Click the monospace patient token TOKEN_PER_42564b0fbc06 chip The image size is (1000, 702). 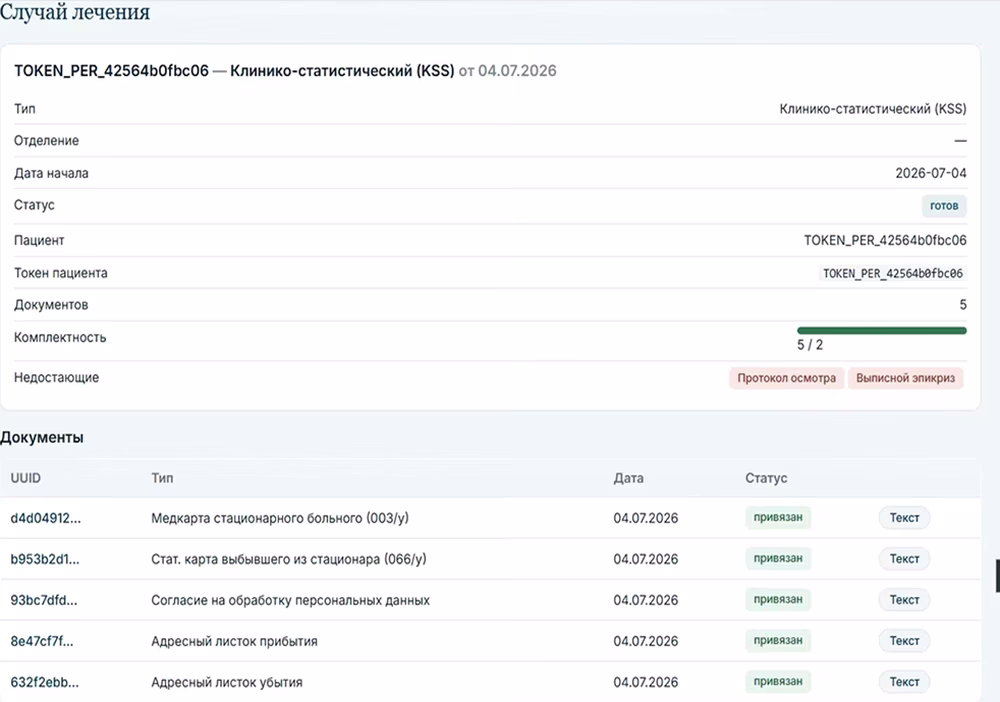[892, 274]
